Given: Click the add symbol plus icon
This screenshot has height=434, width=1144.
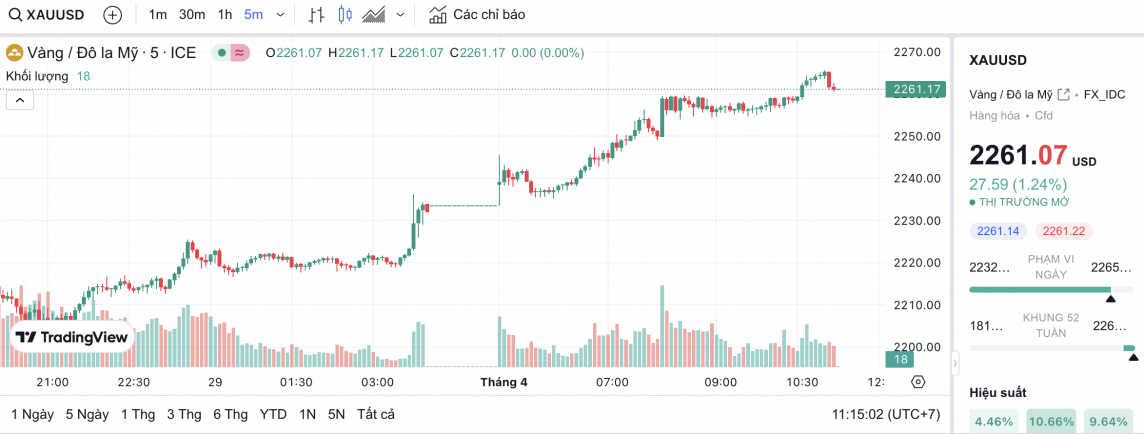Looking at the screenshot, I should coord(113,15).
